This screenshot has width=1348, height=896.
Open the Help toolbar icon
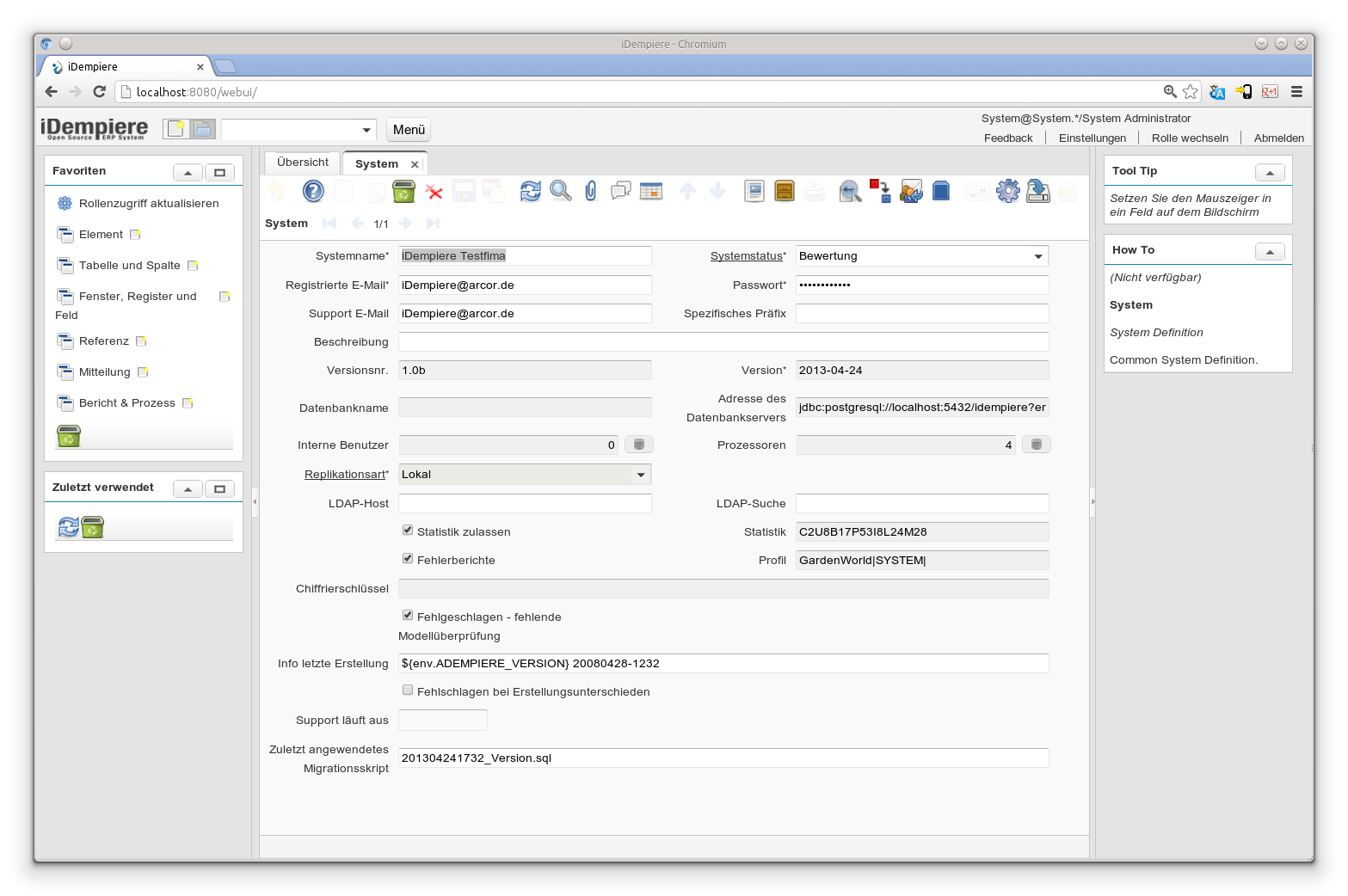314,191
